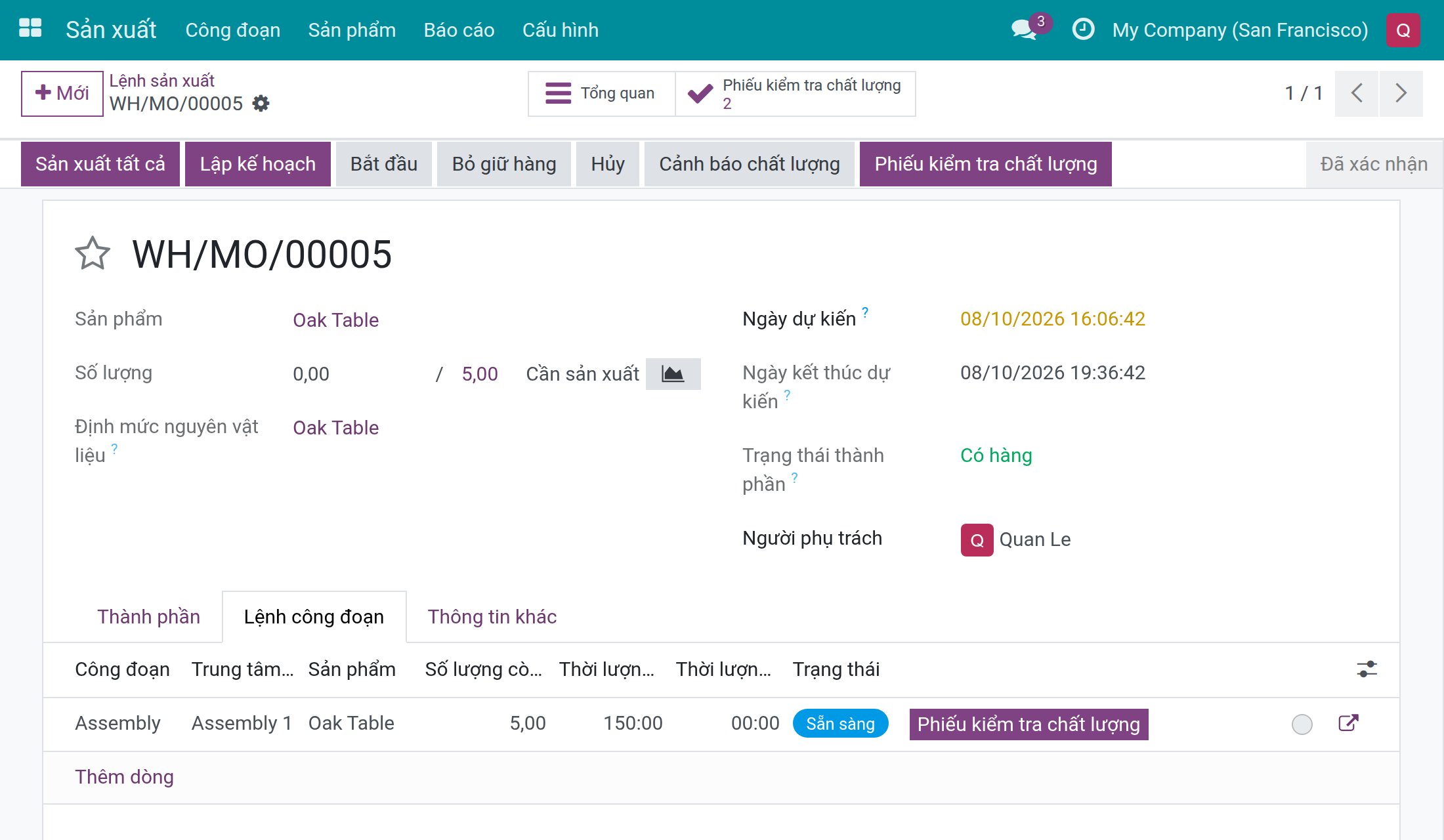The height and width of the screenshot is (840, 1444).
Task: Open the apps grid home menu
Action: [x=30, y=29]
